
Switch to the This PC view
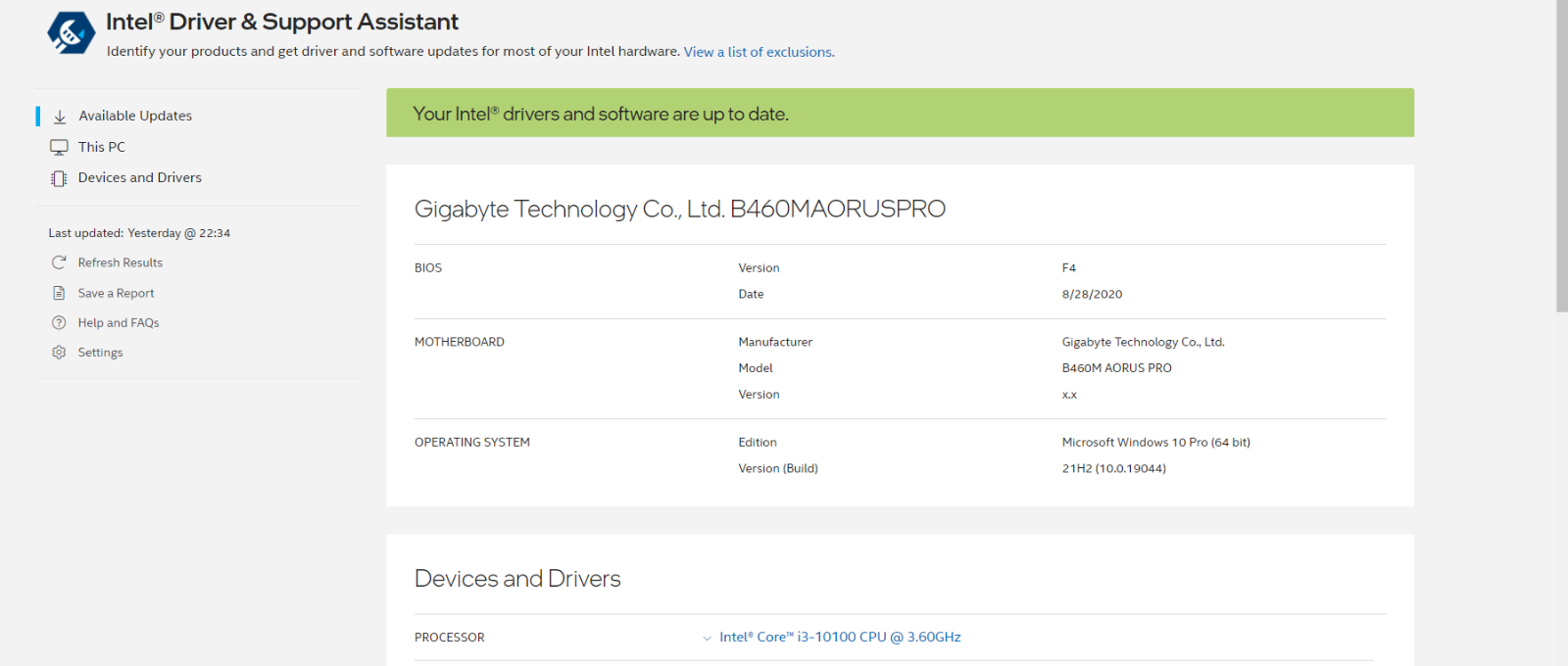pyautogui.click(x=102, y=147)
